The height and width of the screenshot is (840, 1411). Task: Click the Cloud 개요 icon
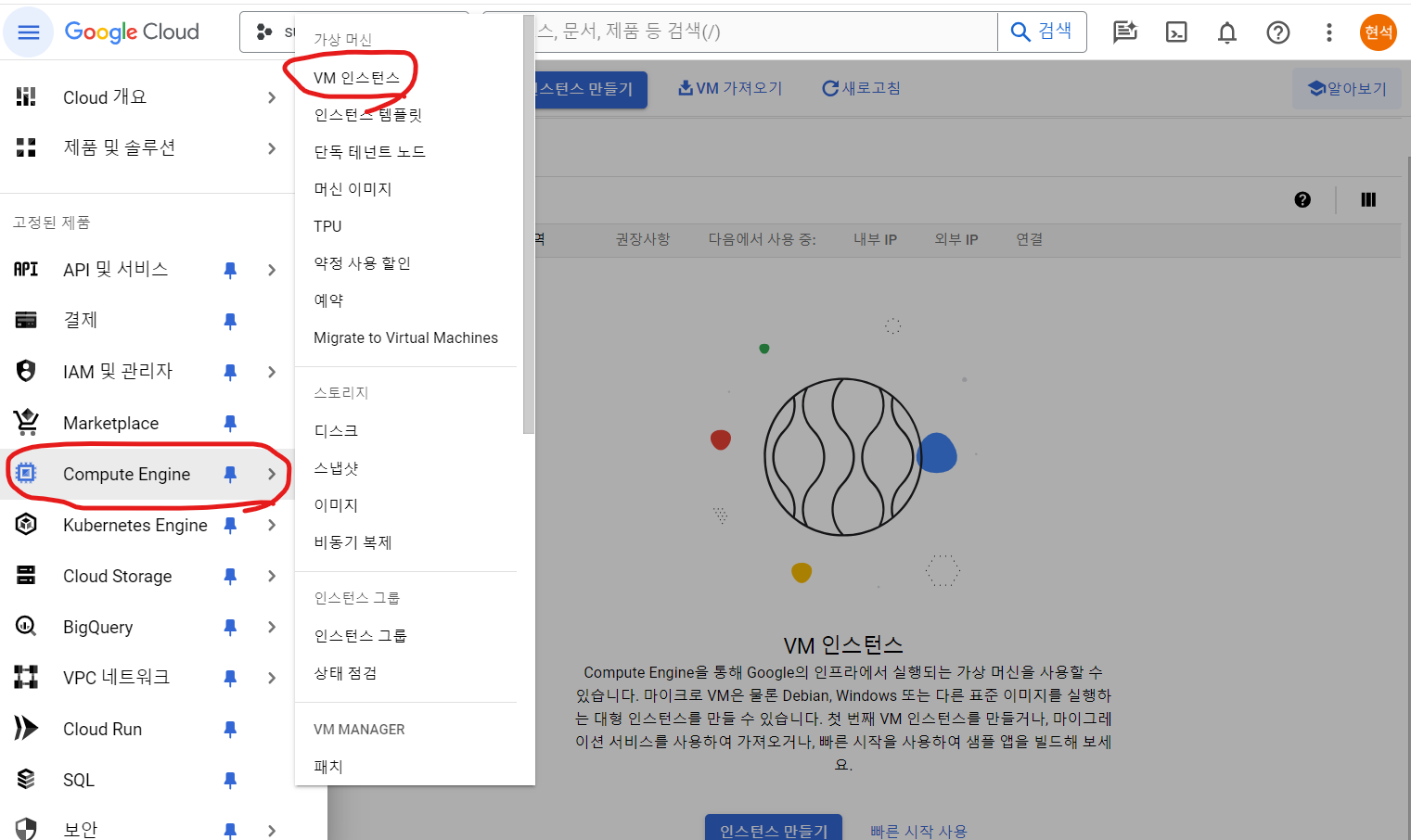coord(26,96)
